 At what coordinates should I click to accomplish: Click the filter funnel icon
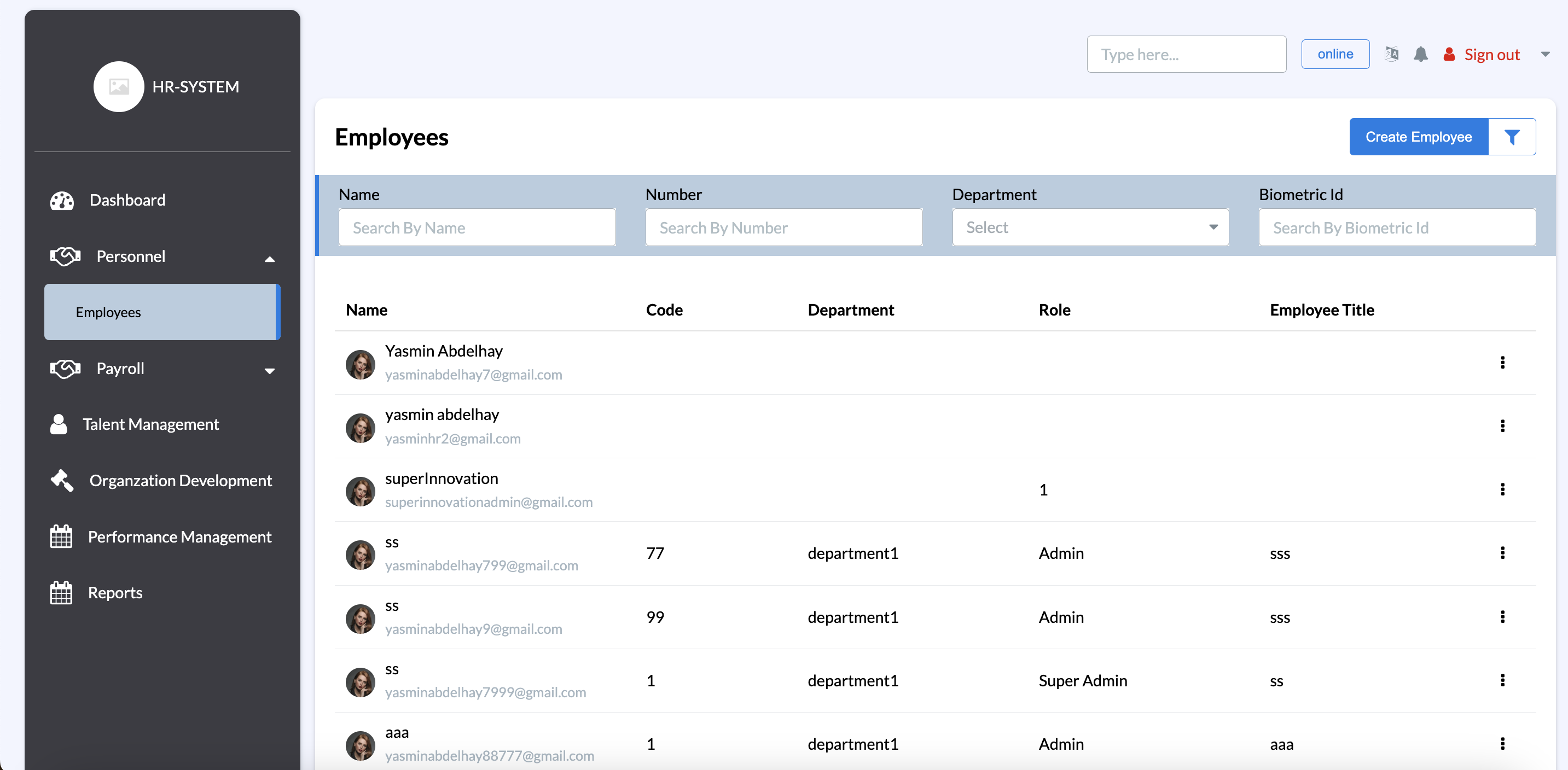[x=1512, y=137]
